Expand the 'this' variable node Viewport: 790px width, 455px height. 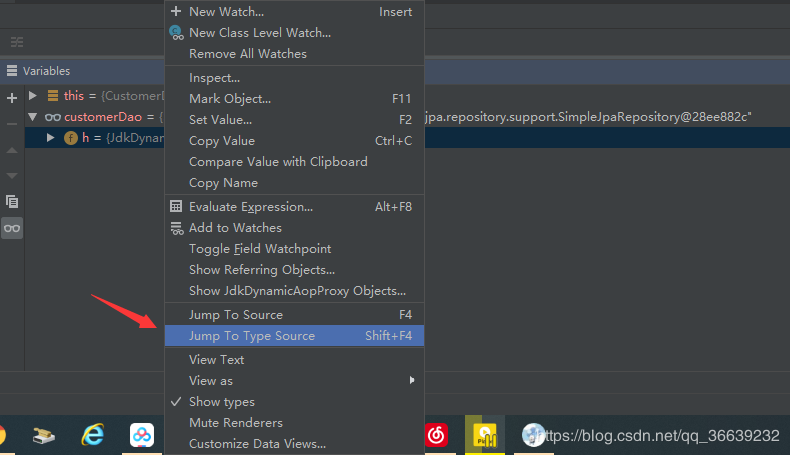pyautogui.click(x=33, y=95)
